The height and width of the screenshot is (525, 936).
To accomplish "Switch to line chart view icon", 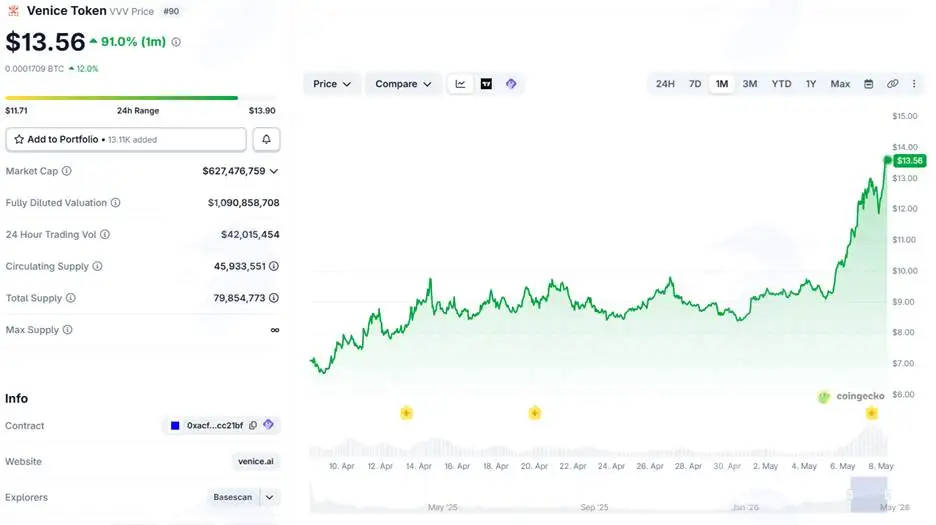I will 460,84.
